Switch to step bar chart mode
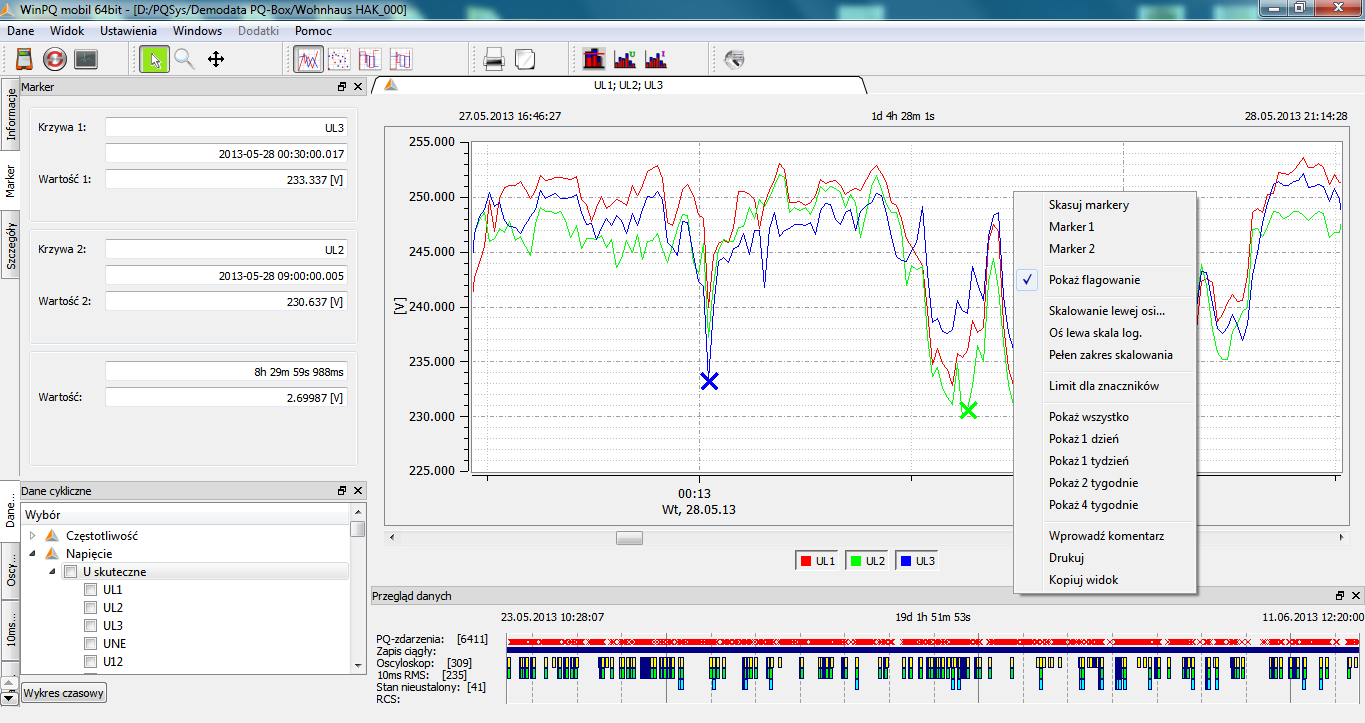Screen dimensions: 1365x723 (370, 59)
